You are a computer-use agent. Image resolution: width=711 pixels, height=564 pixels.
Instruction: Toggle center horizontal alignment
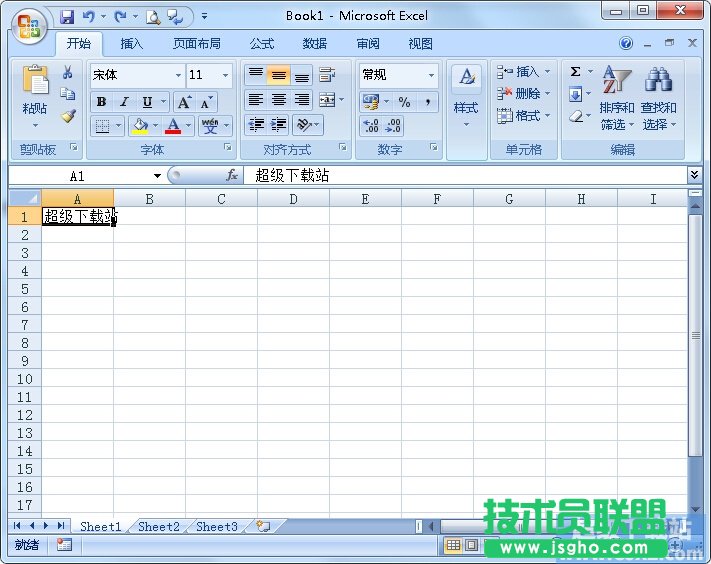279,100
